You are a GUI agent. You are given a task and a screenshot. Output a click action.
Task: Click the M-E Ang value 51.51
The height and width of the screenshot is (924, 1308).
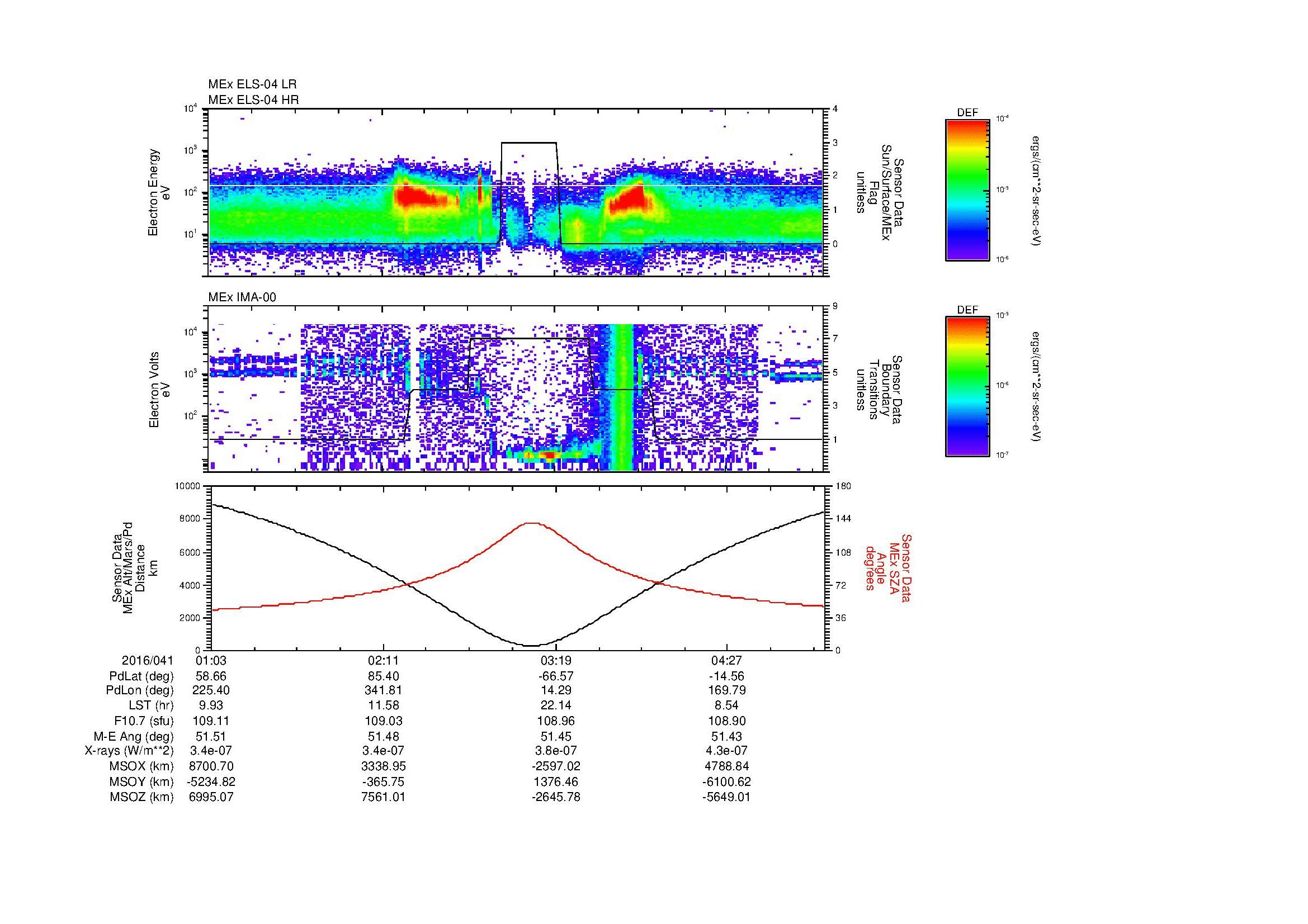pyautogui.click(x=211, y=736)
